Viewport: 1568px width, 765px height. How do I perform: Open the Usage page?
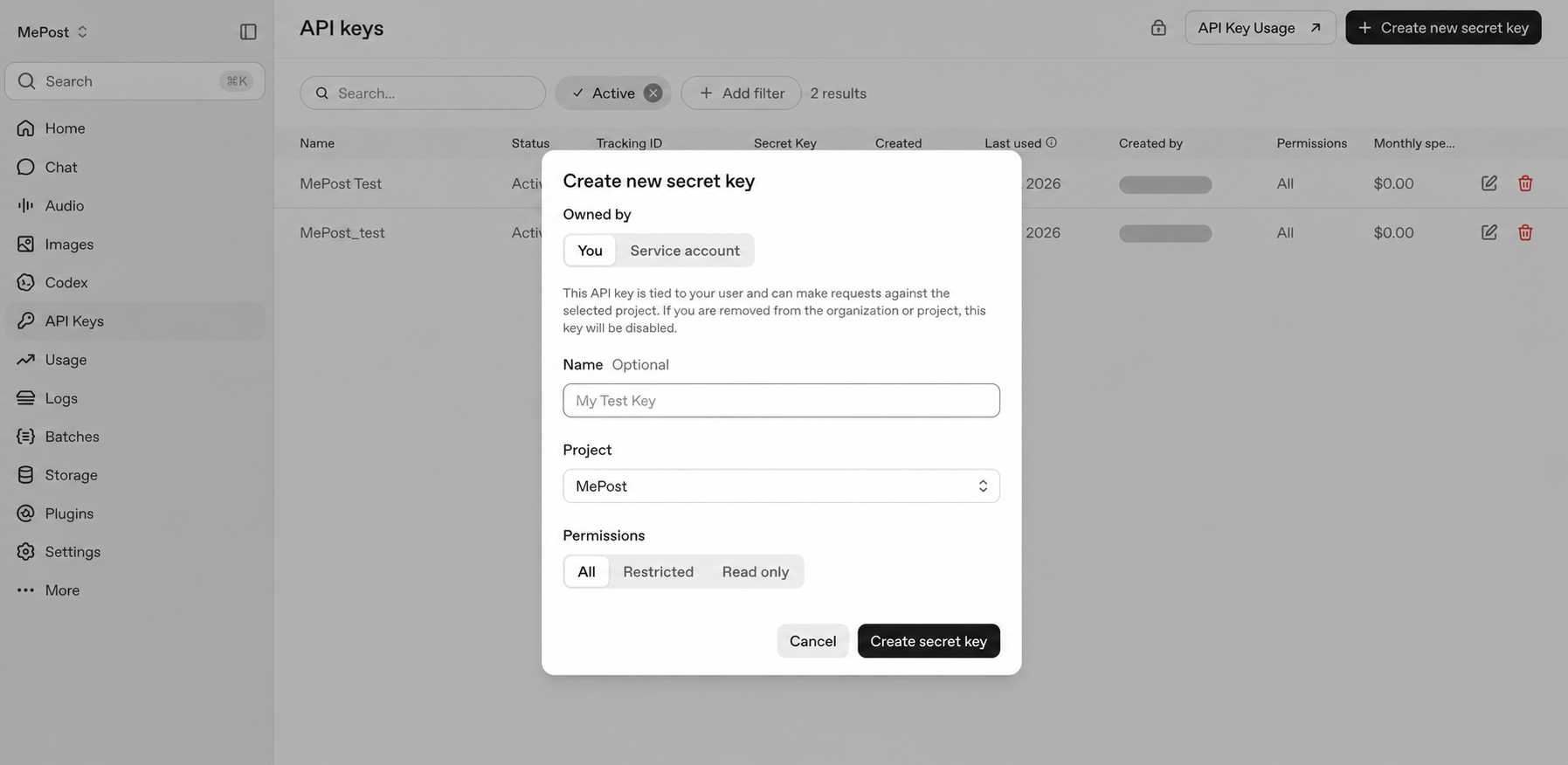[135, 359]
